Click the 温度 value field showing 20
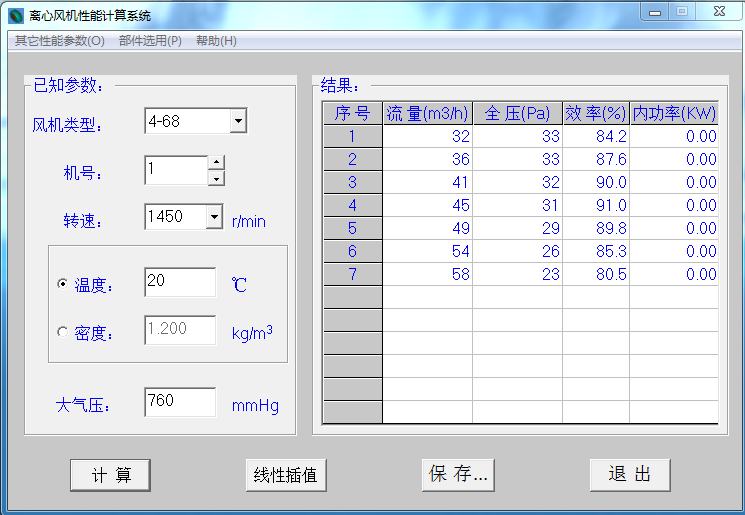The height and width of the screenshot is (515, 745). pos(180,282)
